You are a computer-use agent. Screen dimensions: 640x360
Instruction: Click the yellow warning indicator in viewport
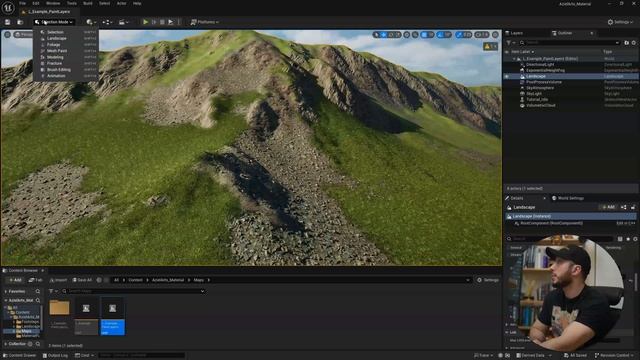(x=490, y=47)
